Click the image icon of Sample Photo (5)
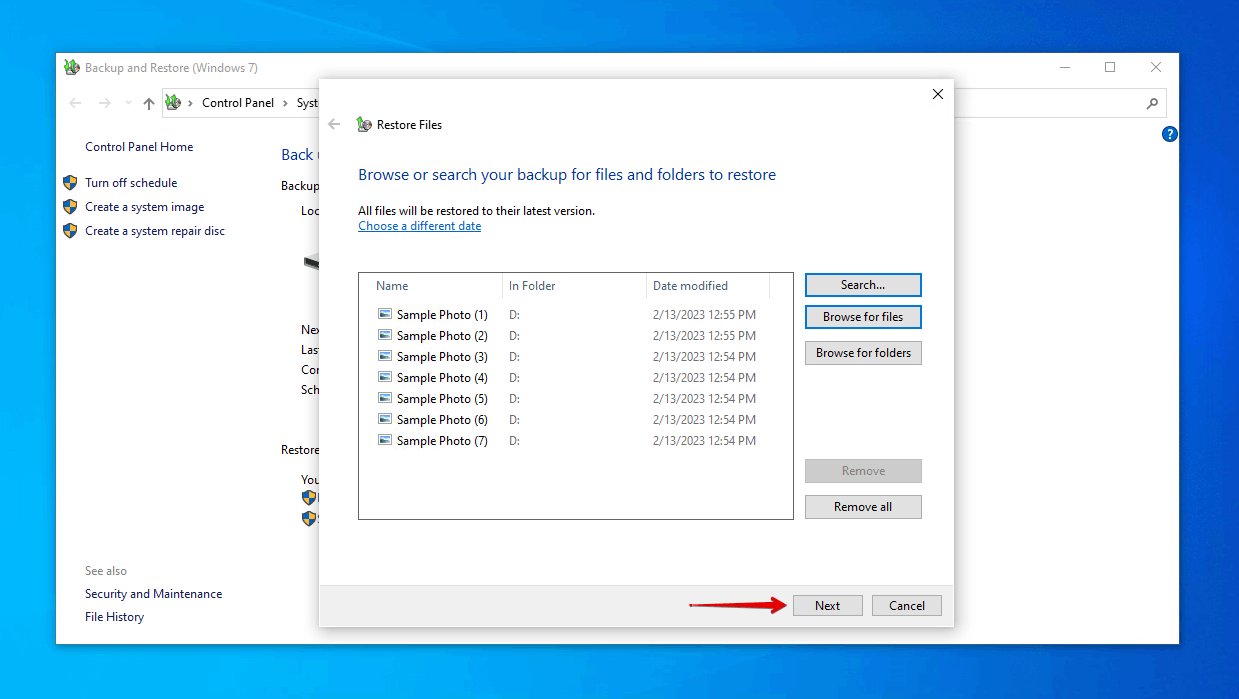 [x=385, y=398]
